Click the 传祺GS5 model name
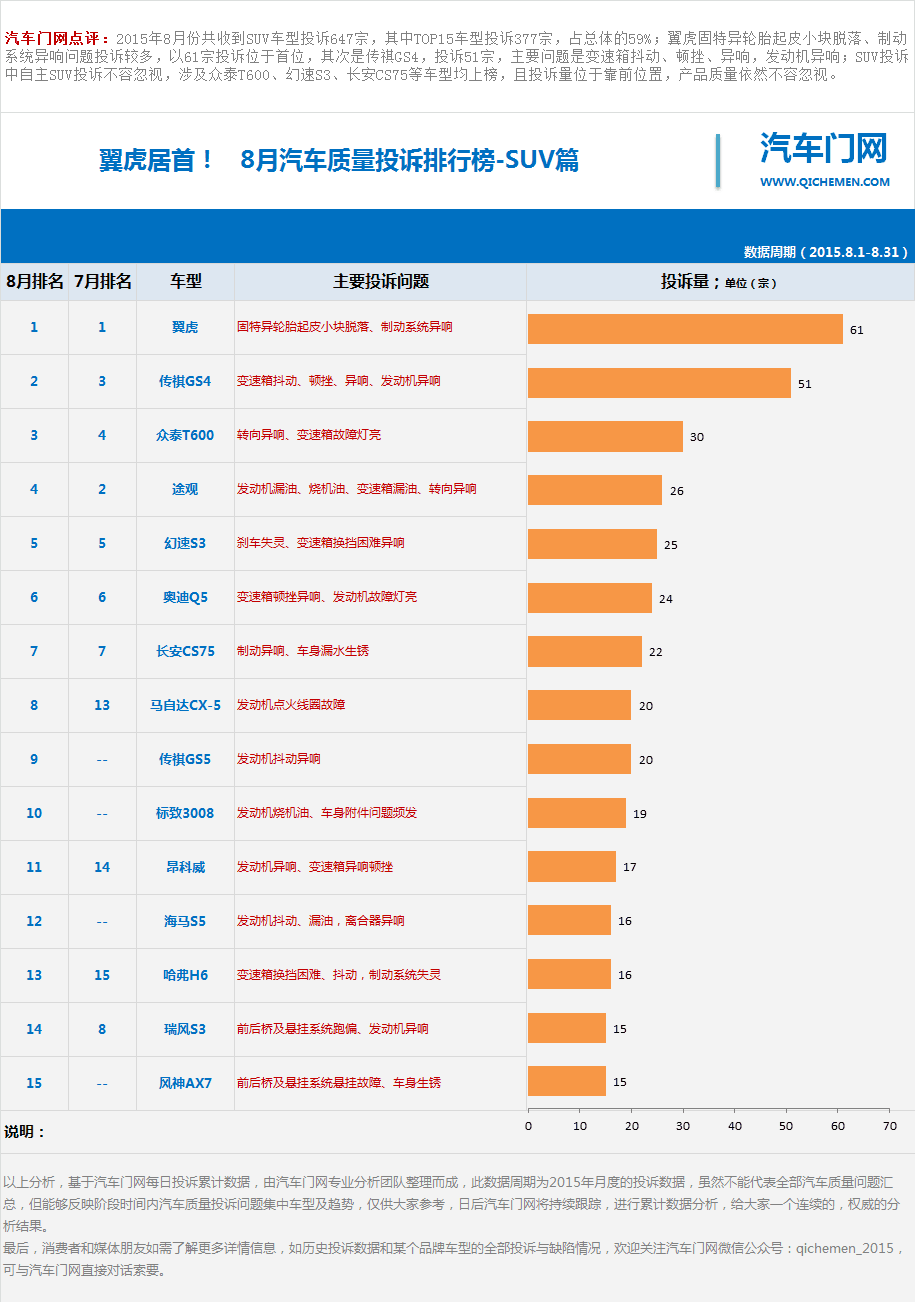This screenshot has height=1302, width=915. 185,759
